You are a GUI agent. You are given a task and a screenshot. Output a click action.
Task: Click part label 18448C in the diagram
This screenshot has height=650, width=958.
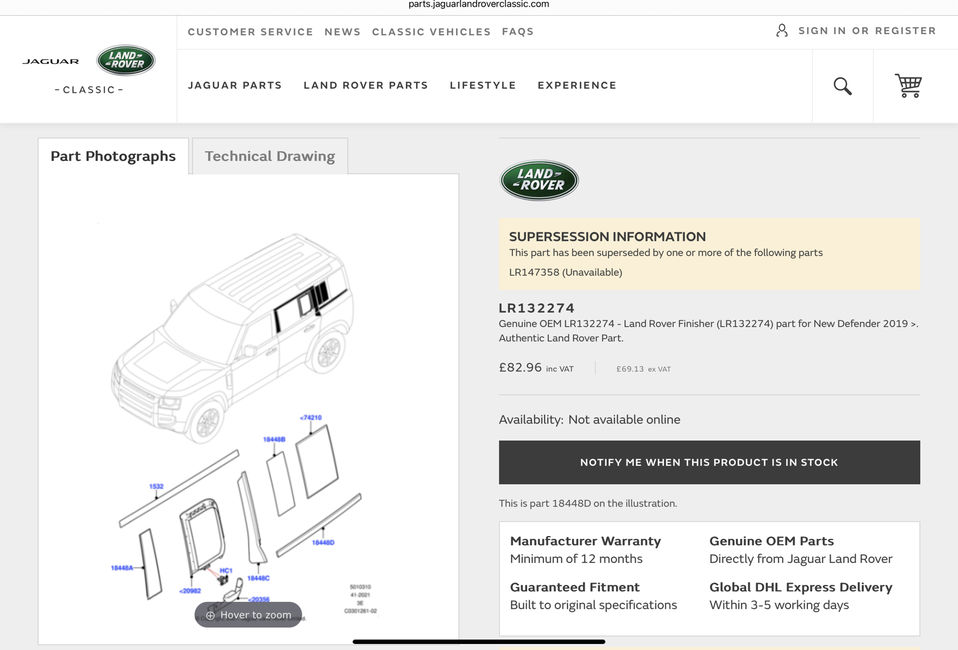click(x=258, y=578)
